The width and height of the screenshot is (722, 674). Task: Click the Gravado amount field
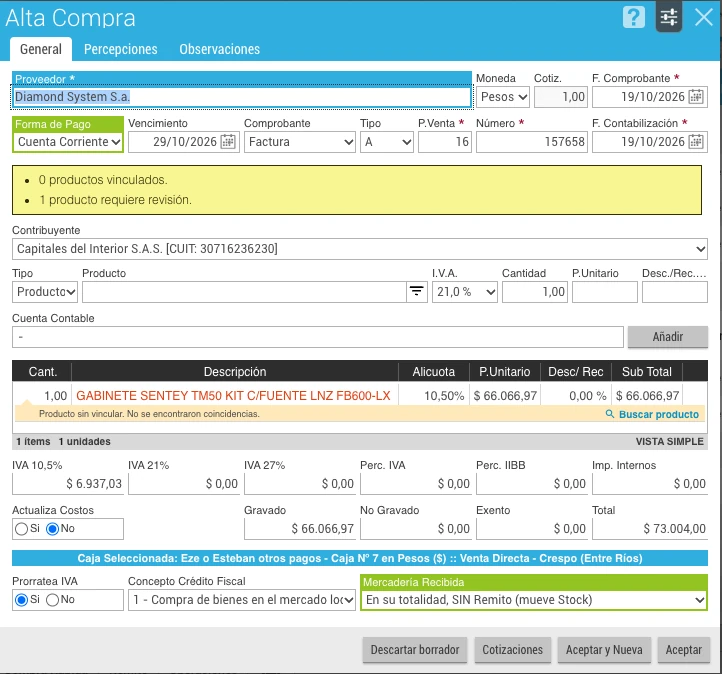pyautogui.click(x=300, y=529)
